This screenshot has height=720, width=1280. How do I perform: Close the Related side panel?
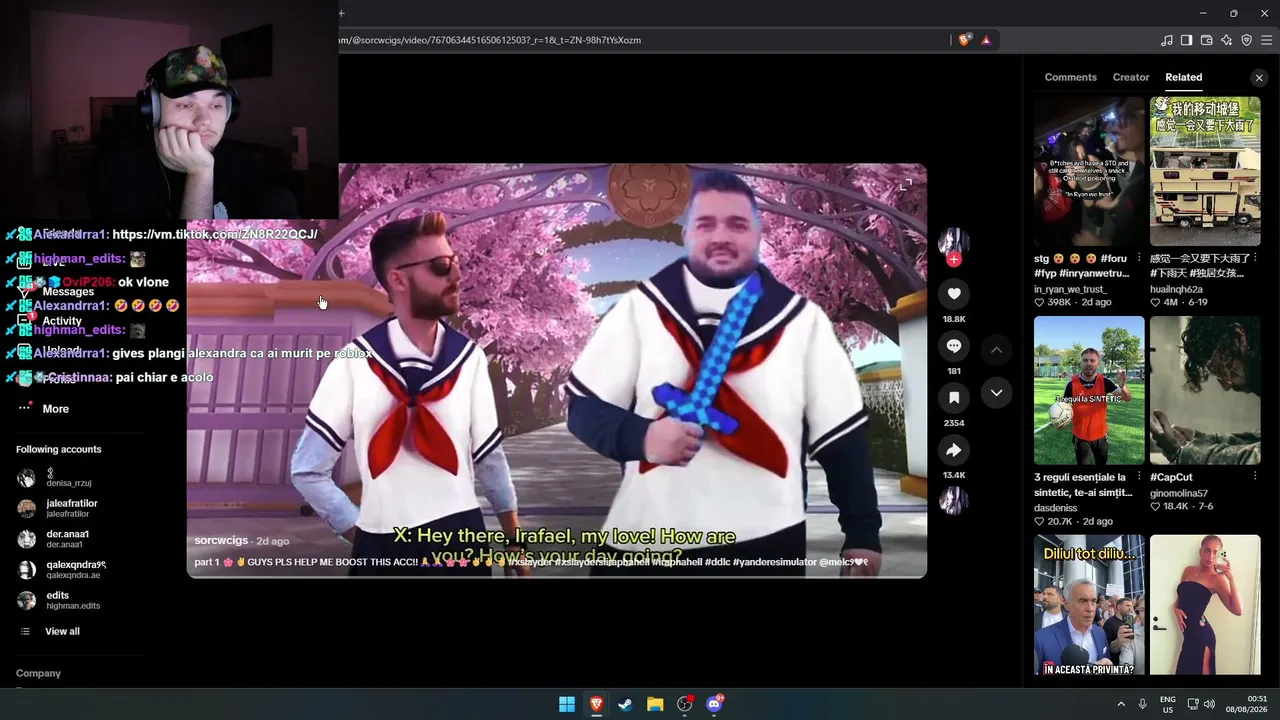tap(1259, 78)
